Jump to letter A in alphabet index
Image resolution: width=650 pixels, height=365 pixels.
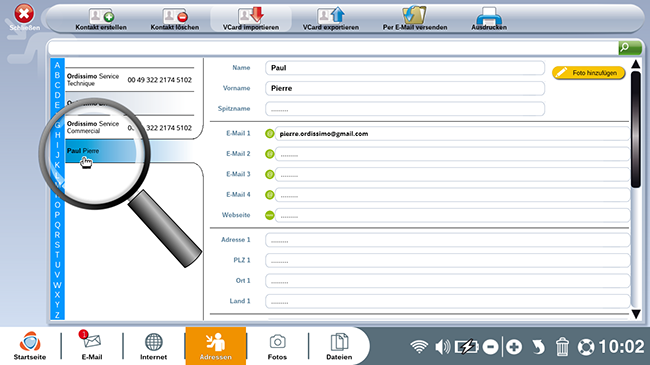pos(57,65)
